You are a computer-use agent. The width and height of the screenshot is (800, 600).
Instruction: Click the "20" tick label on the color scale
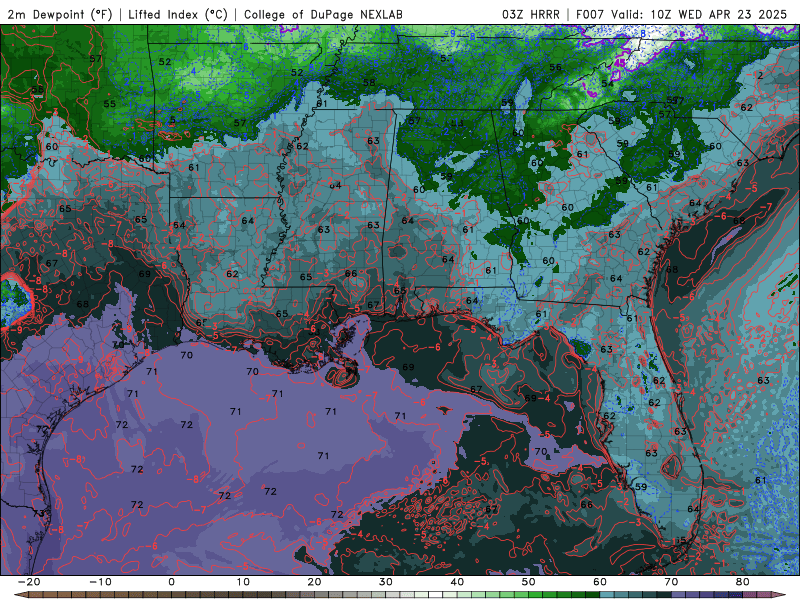pyautogui.click(x=314, y=582)
